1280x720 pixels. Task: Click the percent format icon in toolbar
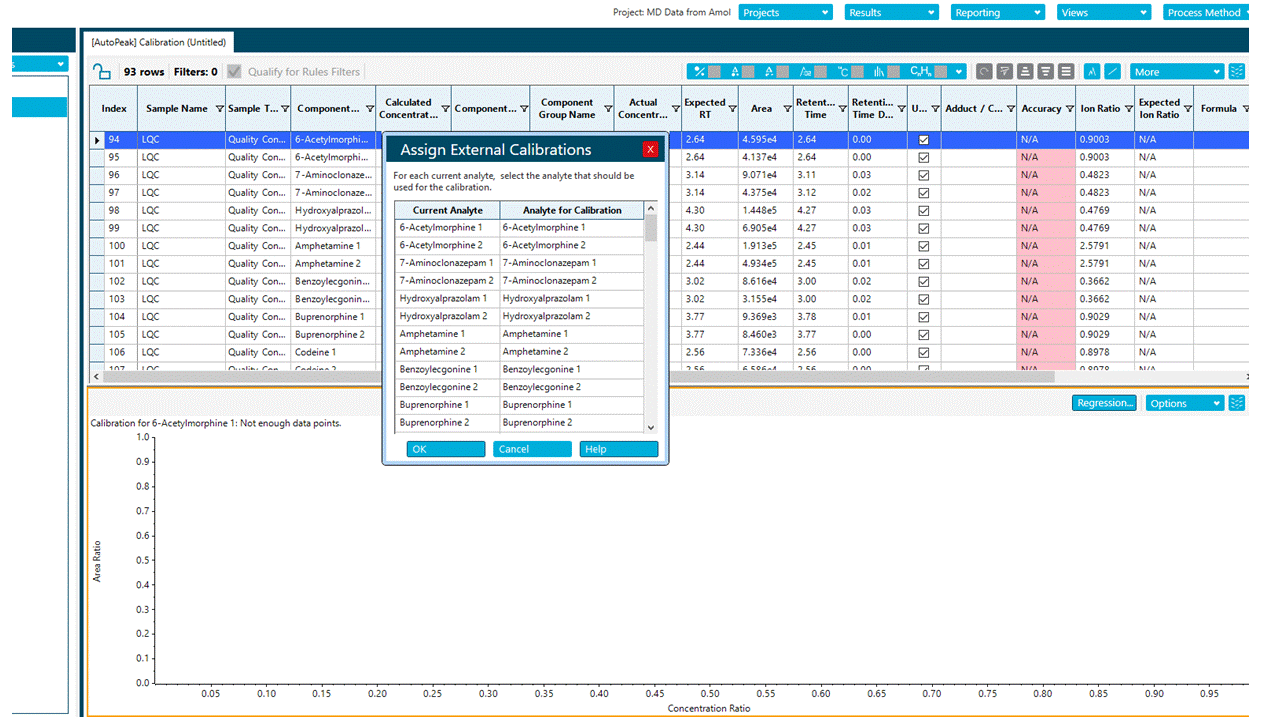tap(700, 72)
